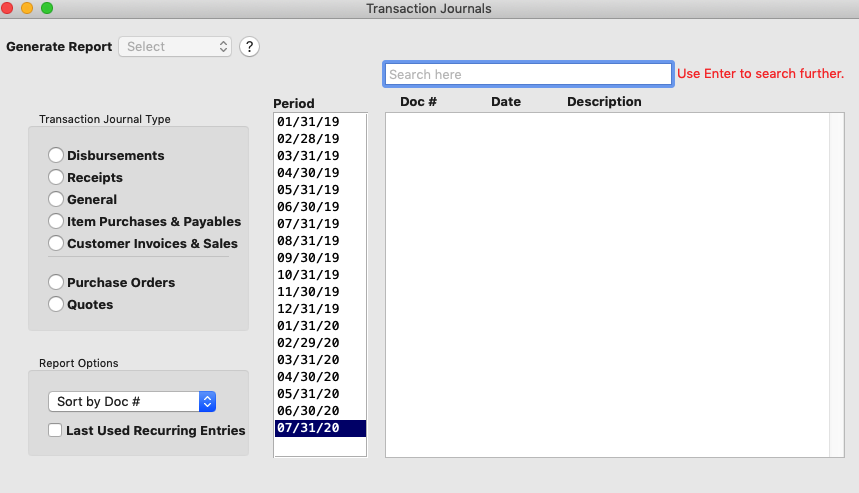Close the Transaction Journals window
Image resolution: width=859 pixels, height=493 pixels.
7,8
